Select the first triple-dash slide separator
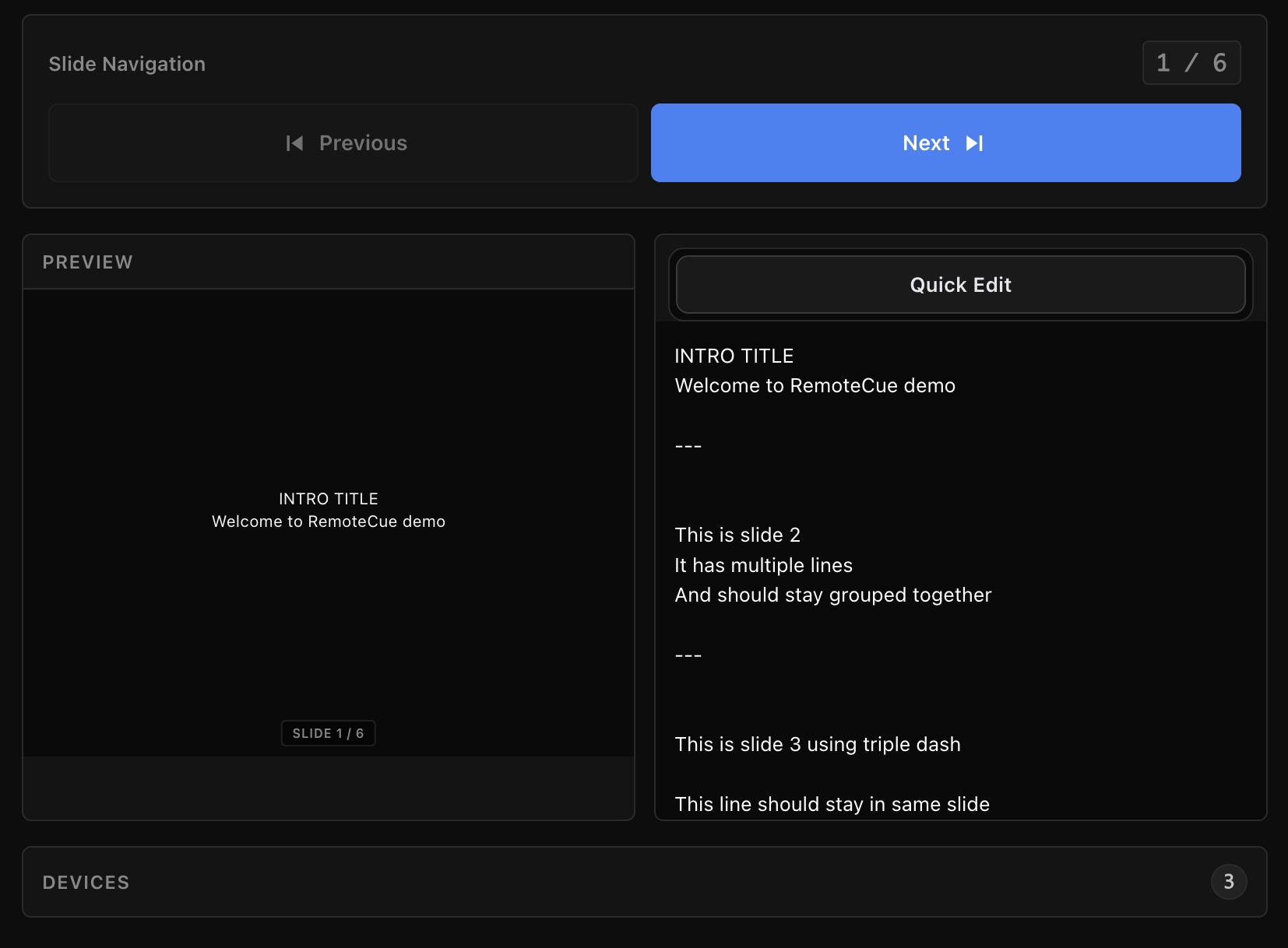1288x948 pixels. [688, 444]
